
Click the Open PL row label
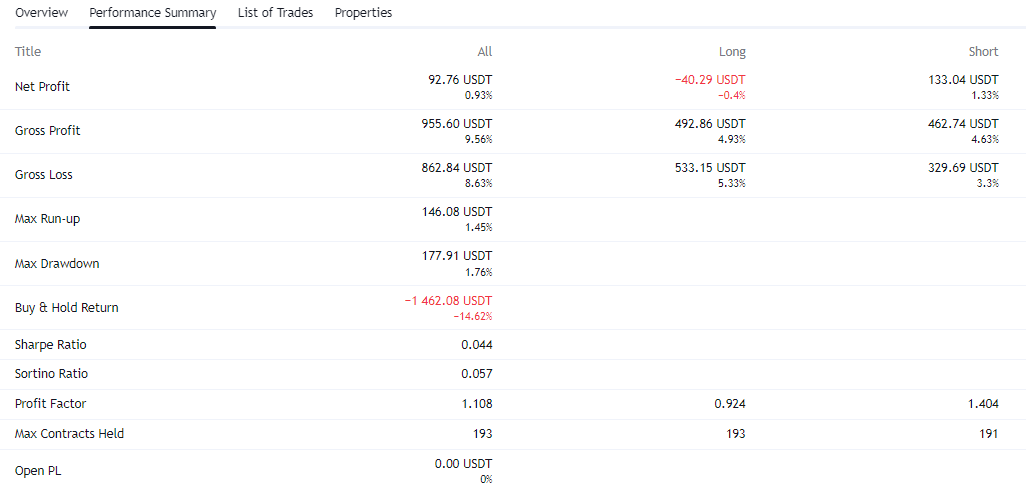pos(38,470)
